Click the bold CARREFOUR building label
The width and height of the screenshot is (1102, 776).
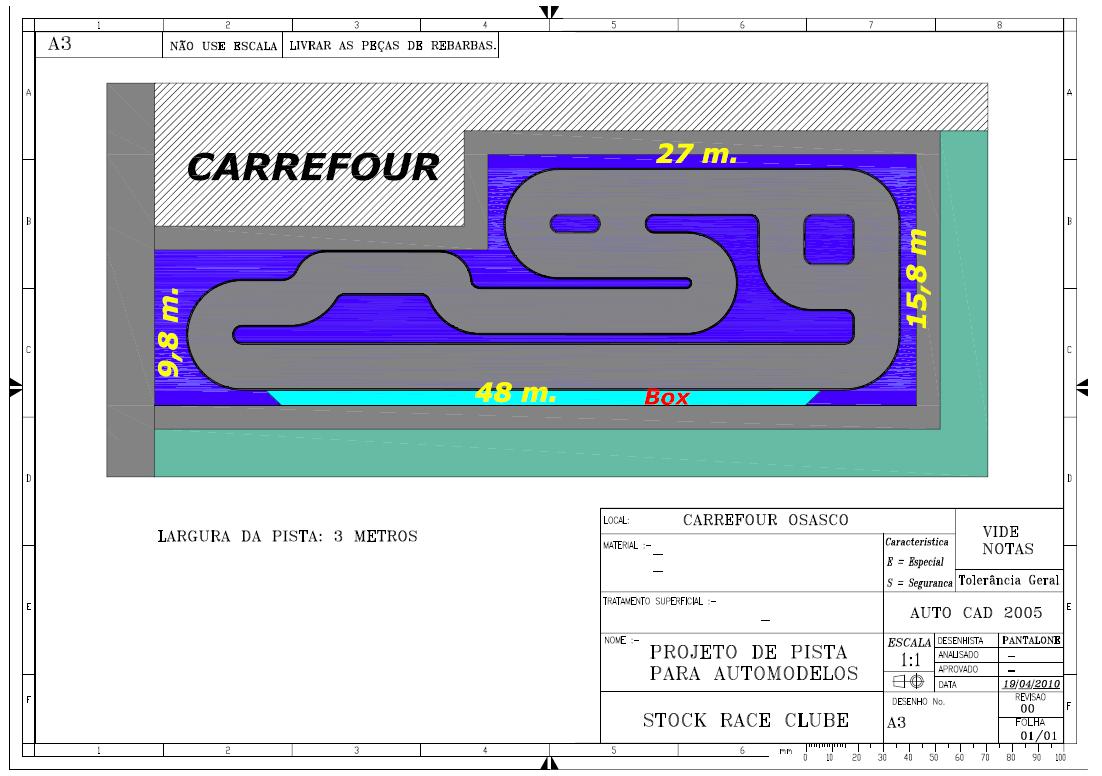[x=313, y=167]
